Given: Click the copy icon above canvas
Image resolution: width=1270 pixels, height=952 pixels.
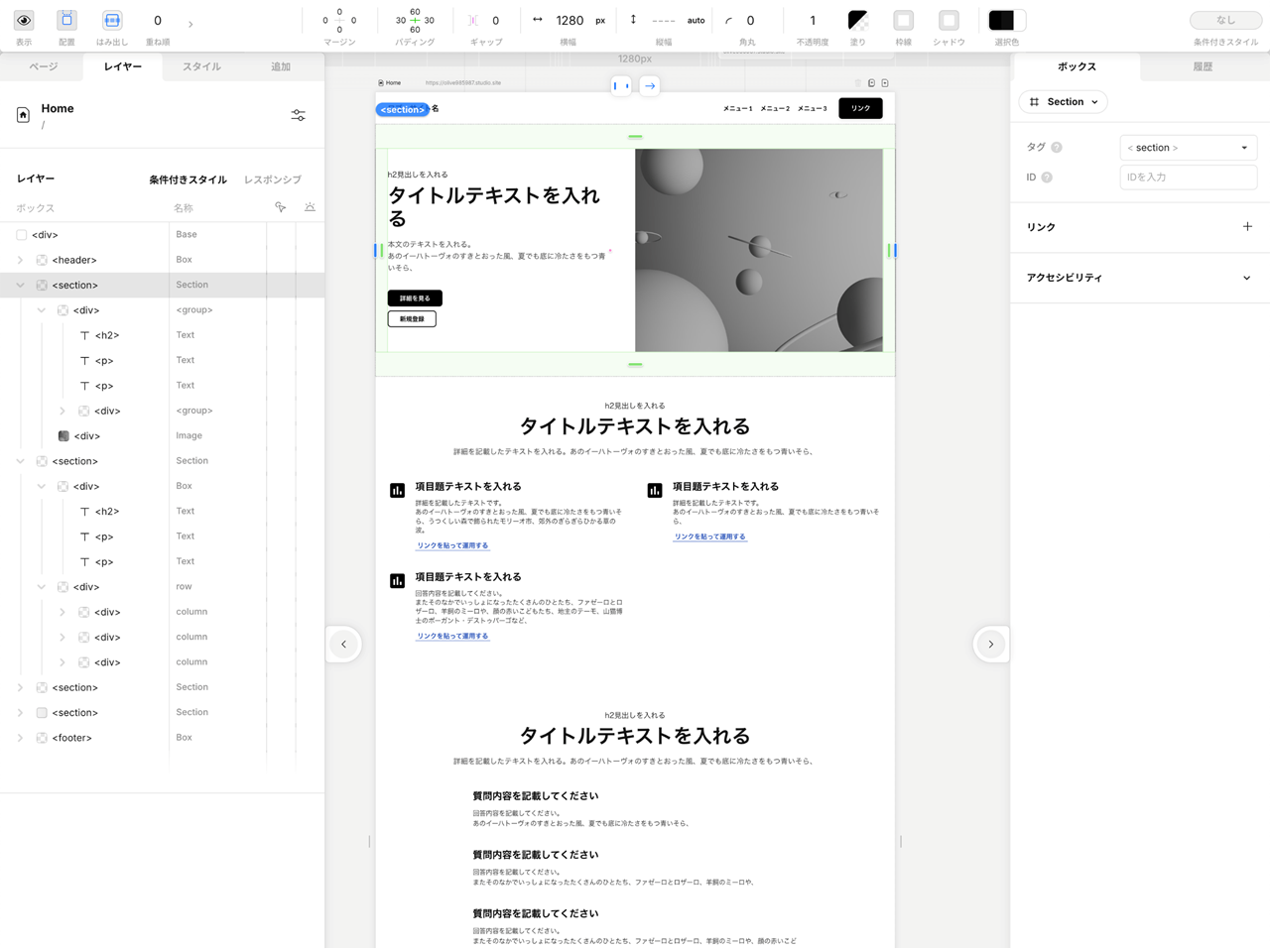Looking at the screenshot, I should 871,83.
